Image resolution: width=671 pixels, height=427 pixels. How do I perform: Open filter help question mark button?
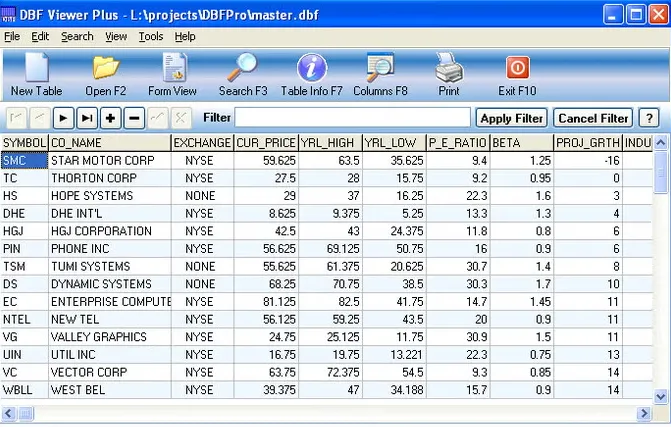click(649, 118)
